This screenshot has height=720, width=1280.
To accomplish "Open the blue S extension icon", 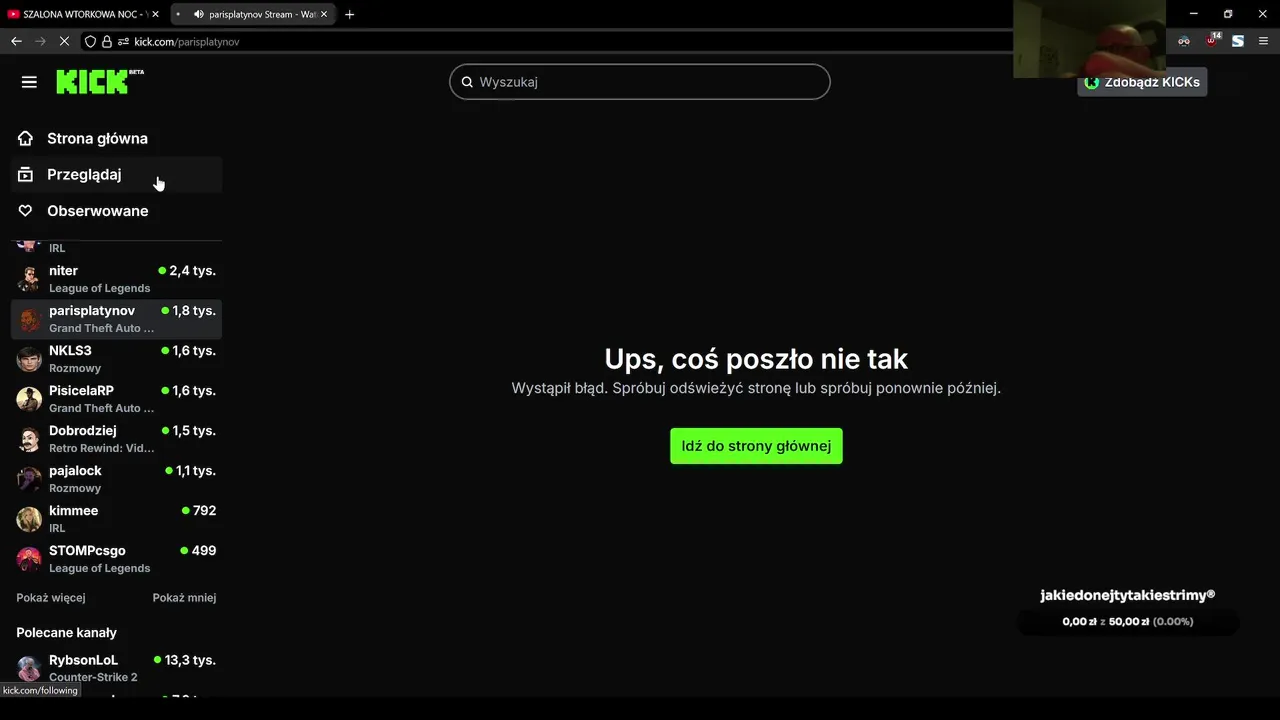I will (x=1238, y=41).
